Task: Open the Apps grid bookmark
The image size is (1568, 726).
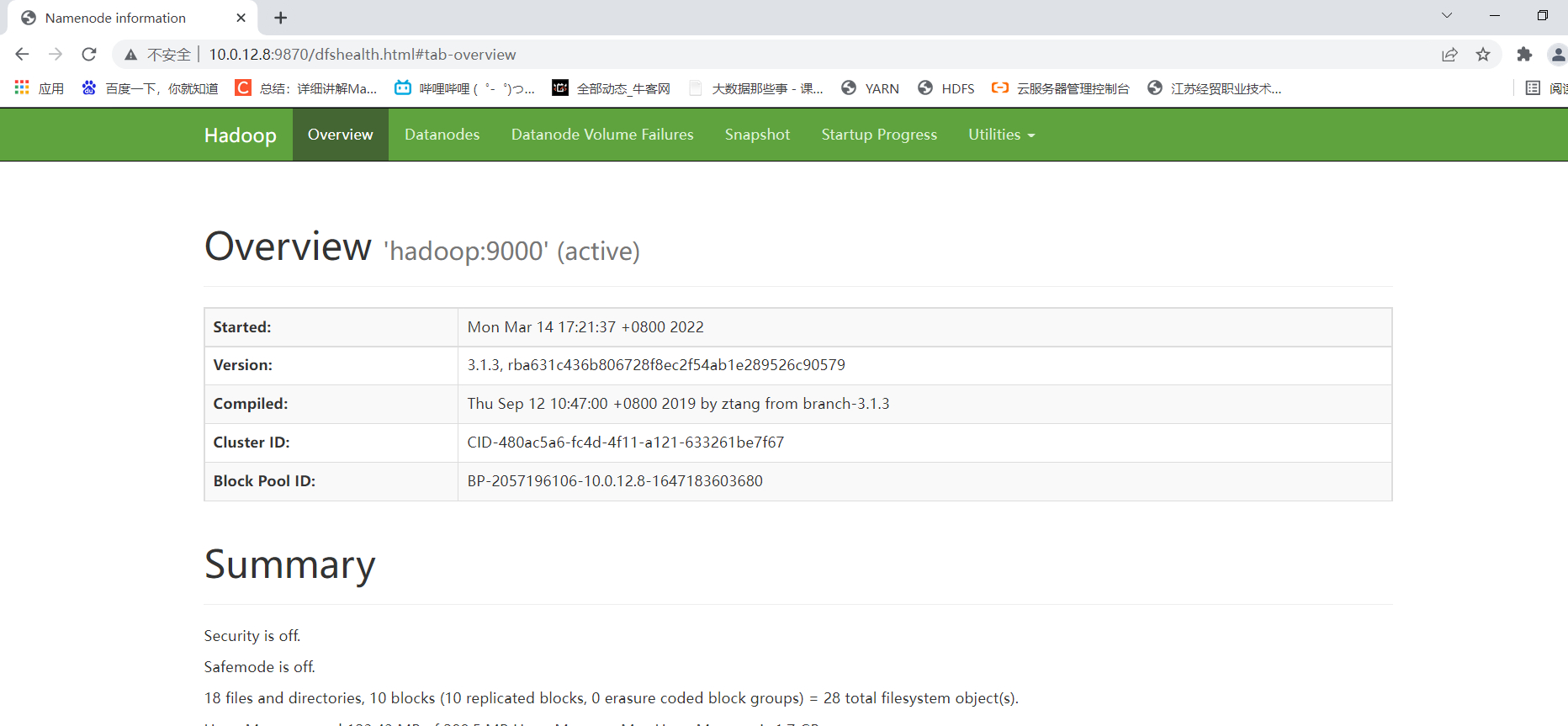Action: (x=39, y=88)
